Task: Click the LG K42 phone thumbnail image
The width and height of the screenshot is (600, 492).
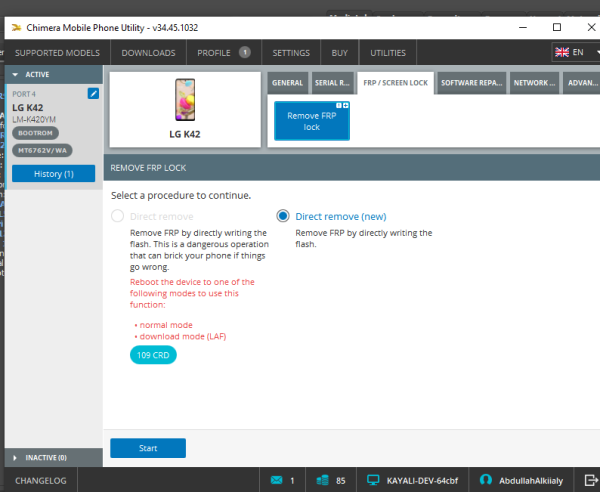Action: (x=185, y=100)
